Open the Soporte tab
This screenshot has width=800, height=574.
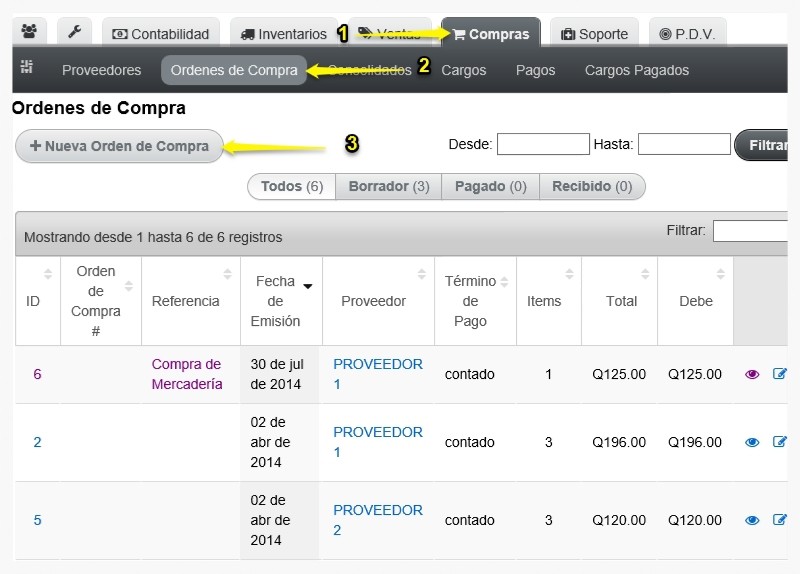(x=594, y=34)
